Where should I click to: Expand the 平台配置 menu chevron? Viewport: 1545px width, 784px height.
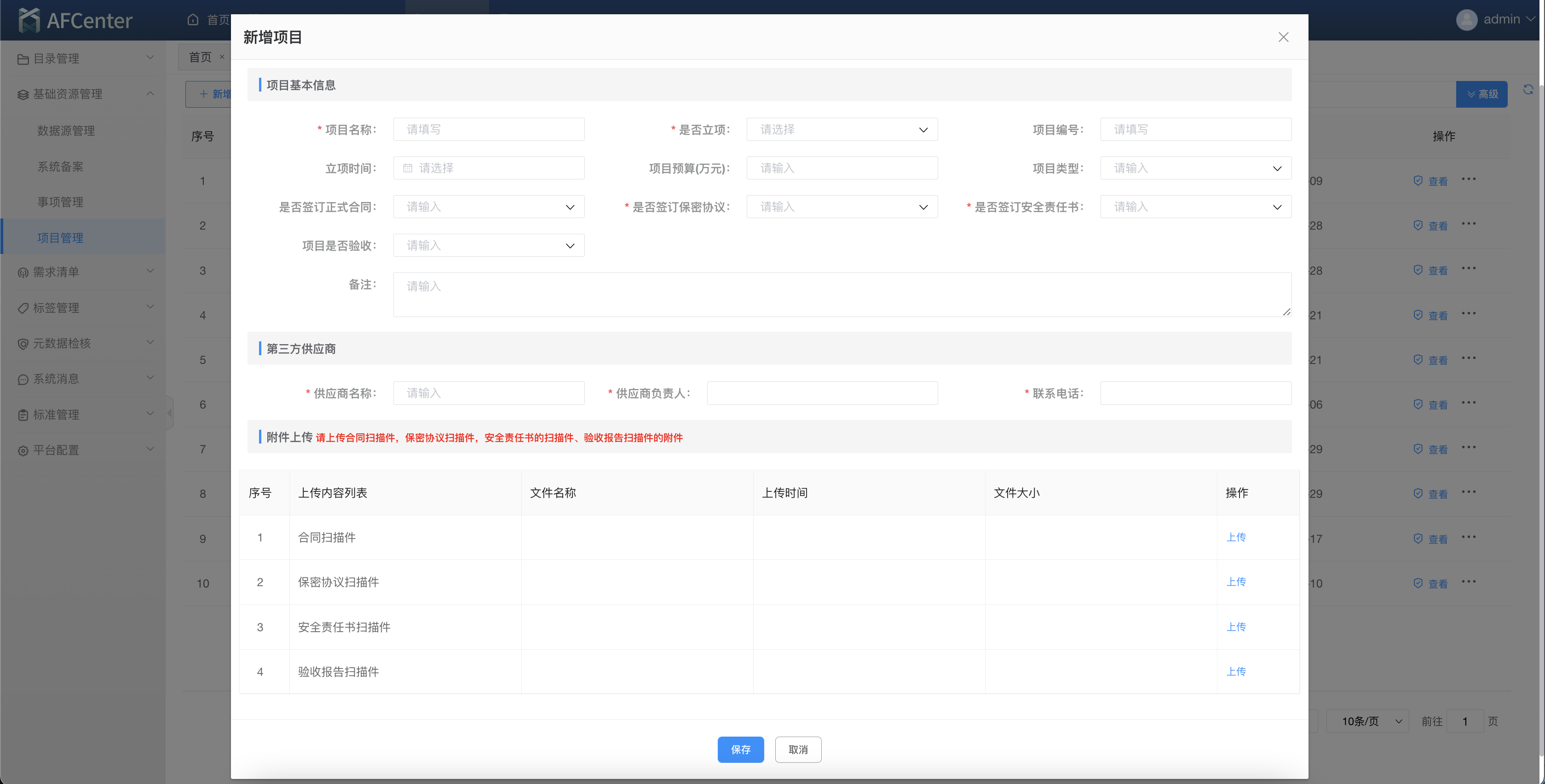coord(150,450)
